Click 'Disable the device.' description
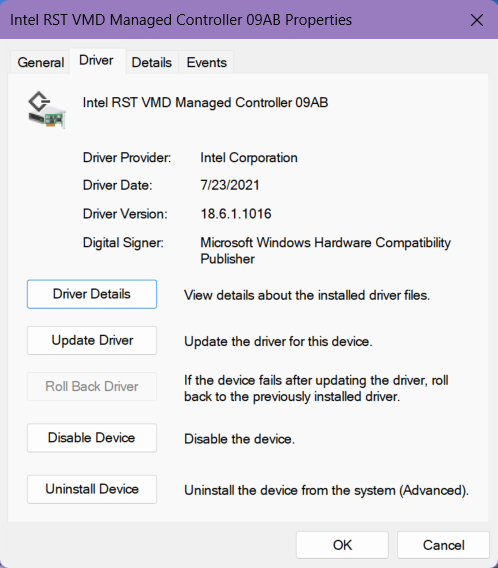 [x=239, y=439]
